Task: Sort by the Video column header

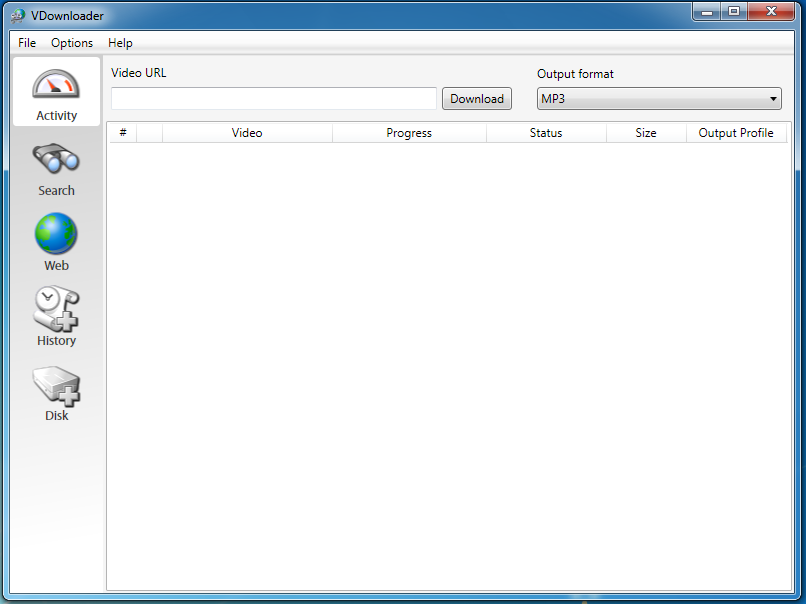Action: pos(247,133)
